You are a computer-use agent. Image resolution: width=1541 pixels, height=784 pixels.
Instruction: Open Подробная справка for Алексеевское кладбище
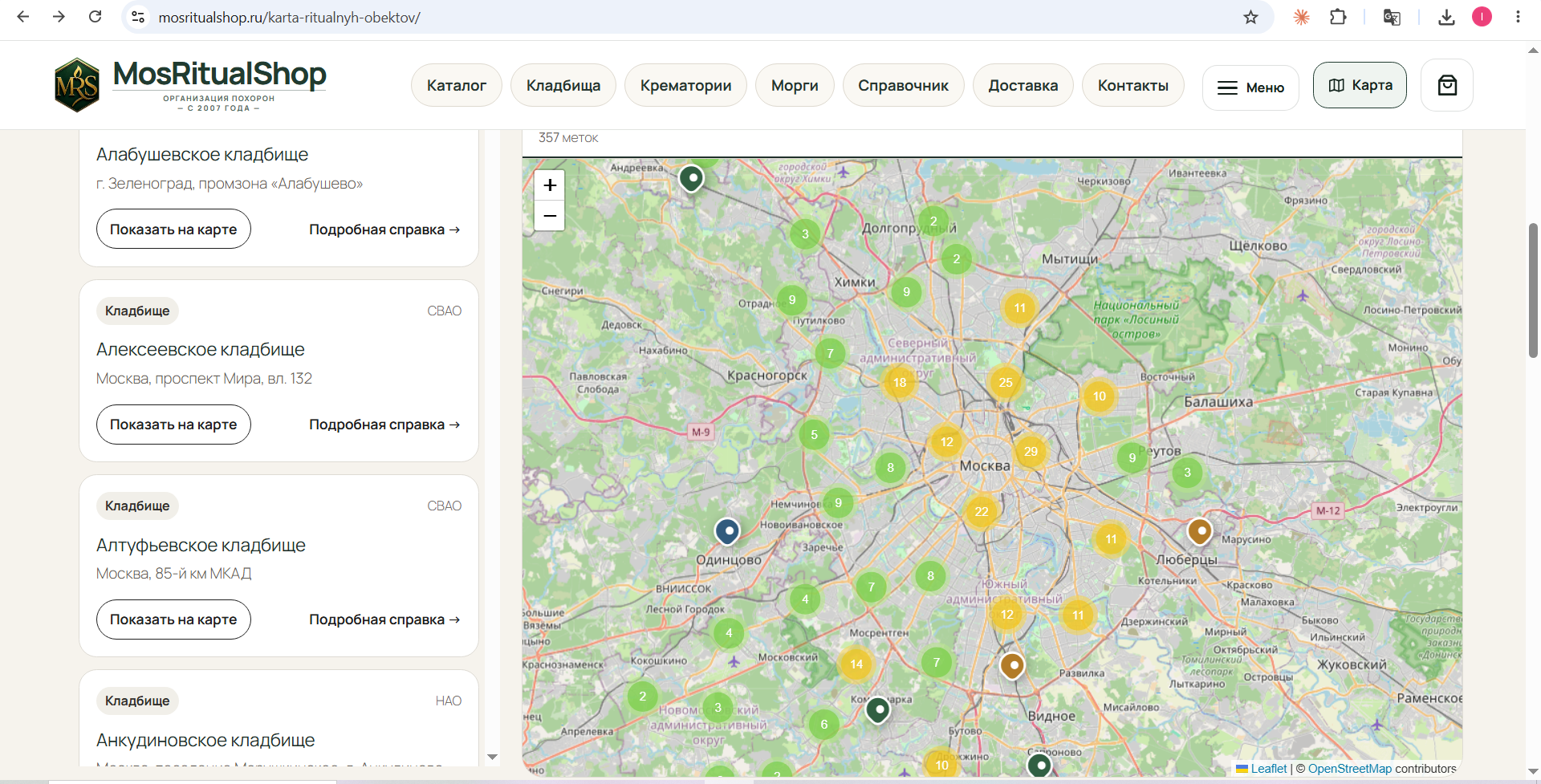pyautogui.click(x=384, y=424)
